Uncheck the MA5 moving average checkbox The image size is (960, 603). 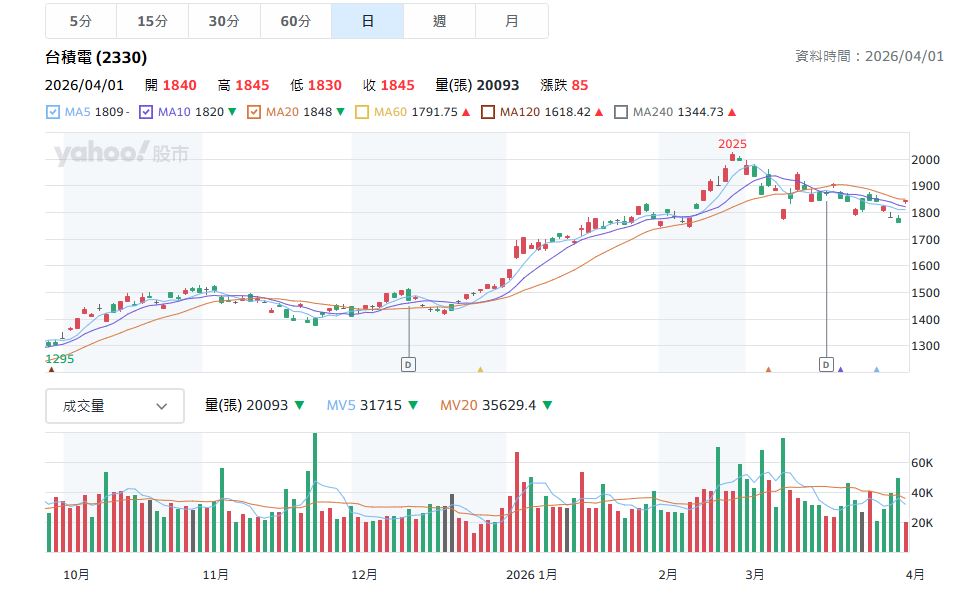coord(54,112)
